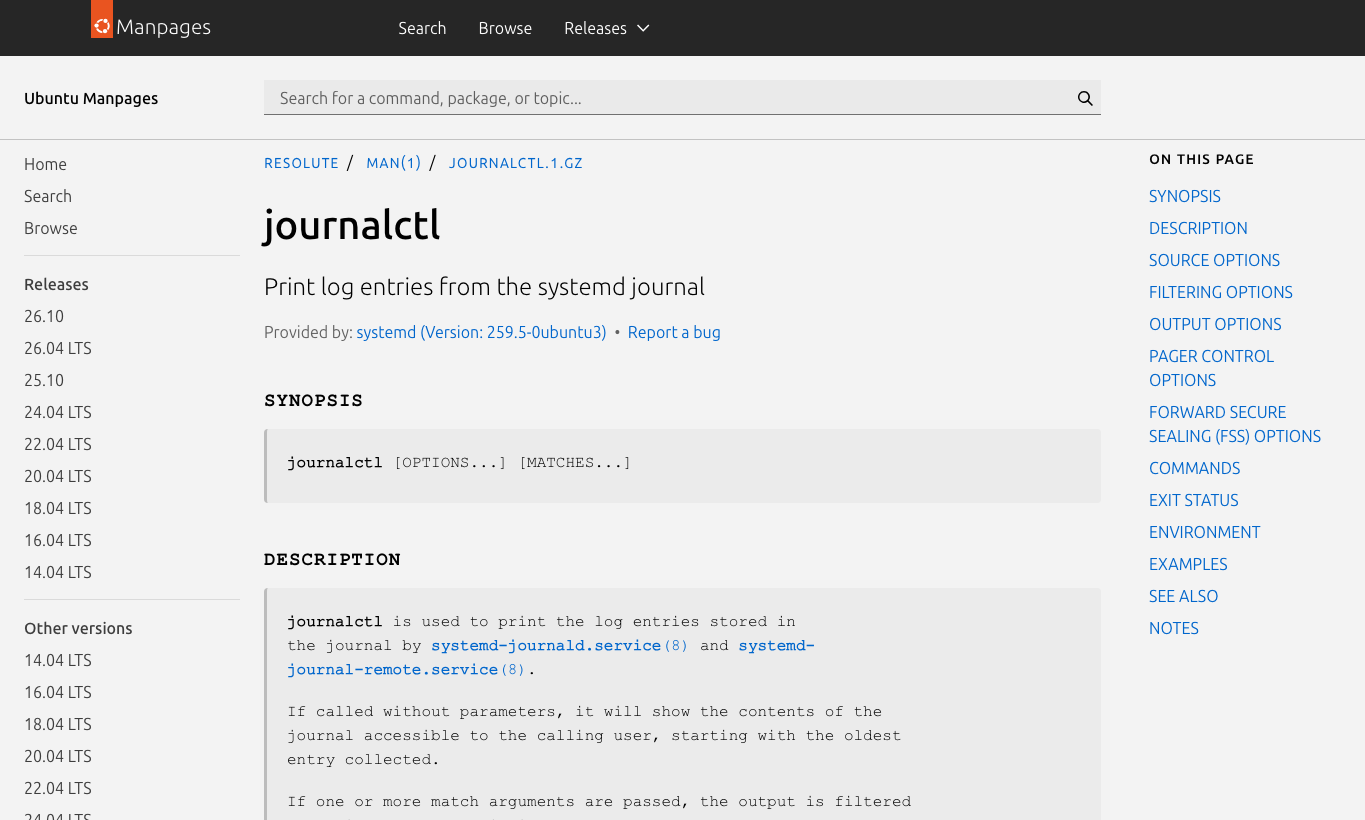Jump to EXIT STATUS section
Viewport: 1365px width, 820px height.
[1194, 500]
